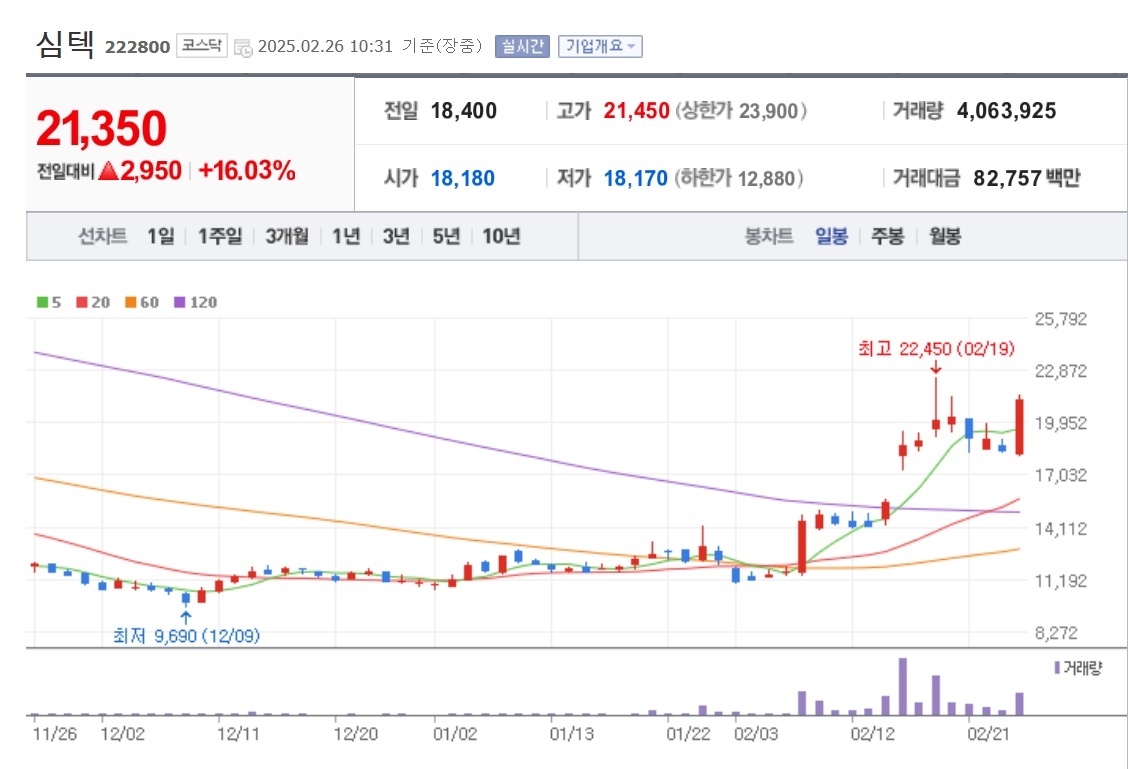
Task: Click the green 5-day moving average swatch
Action: [x=42, y=302]
